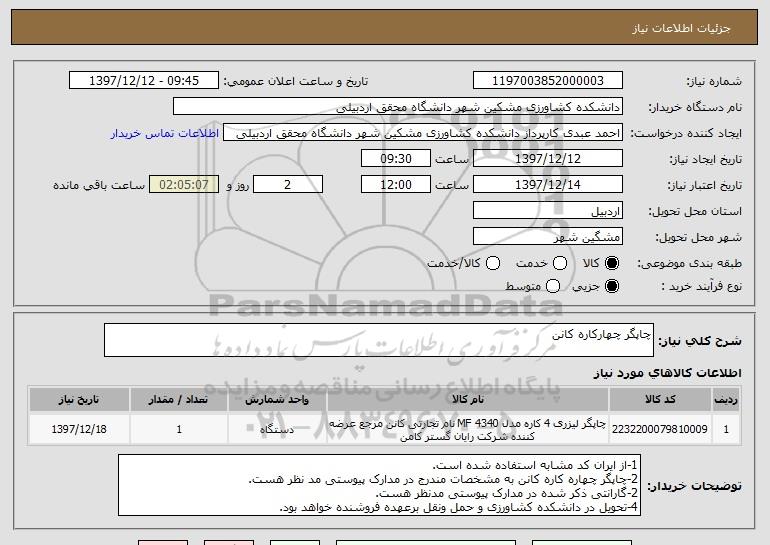Viewport: 770px width, 545px height.
Task: Click the validity date field 1397/12/14
Action: coord(548,185)
